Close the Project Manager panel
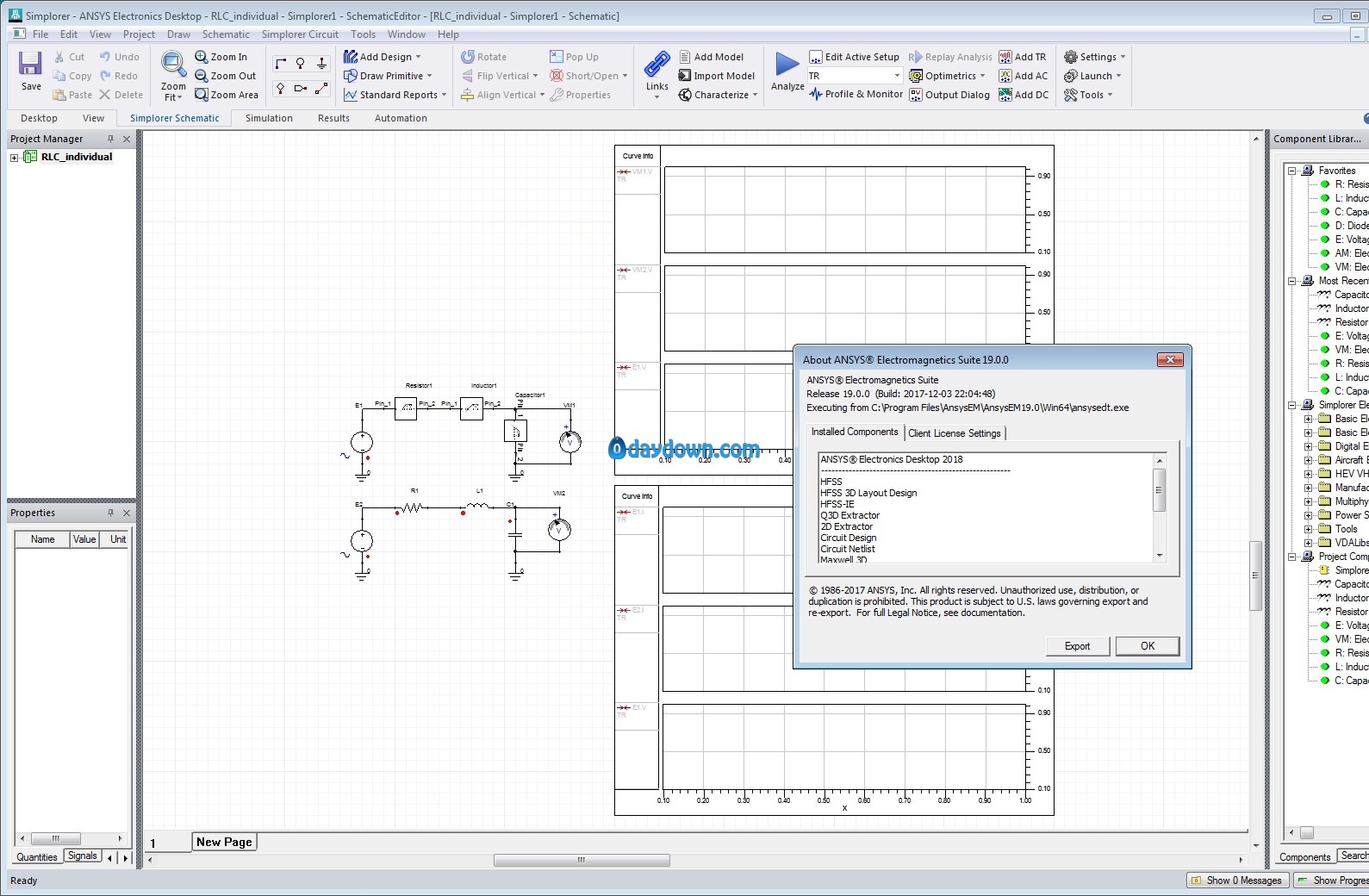The height and width of the screenshot is (896, 1369). pyautogui.click(x=127, y=139)
